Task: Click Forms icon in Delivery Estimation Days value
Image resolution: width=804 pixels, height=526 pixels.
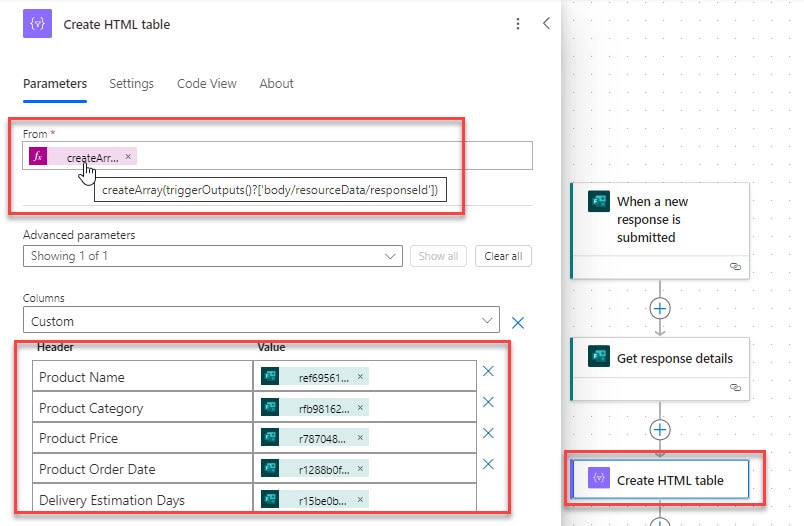Action: pos(270,499)
